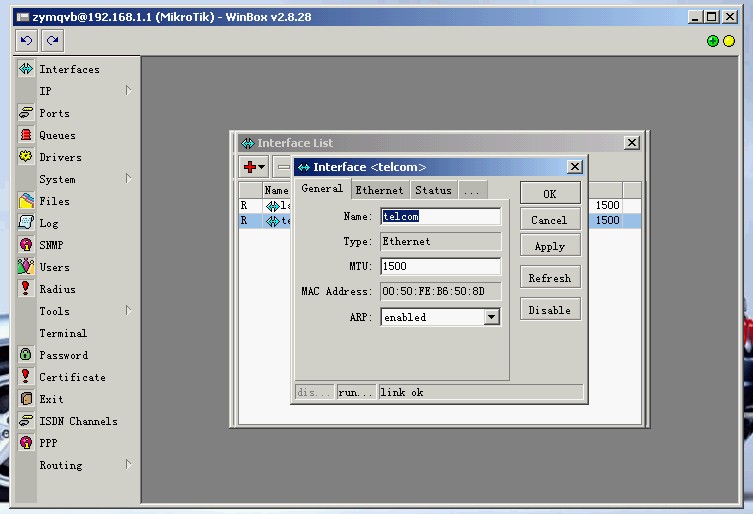This screenshot has width=753, height=514.
Task: Open Certificate via its icon
Action: pyautogui.click(x=26, y=376)
